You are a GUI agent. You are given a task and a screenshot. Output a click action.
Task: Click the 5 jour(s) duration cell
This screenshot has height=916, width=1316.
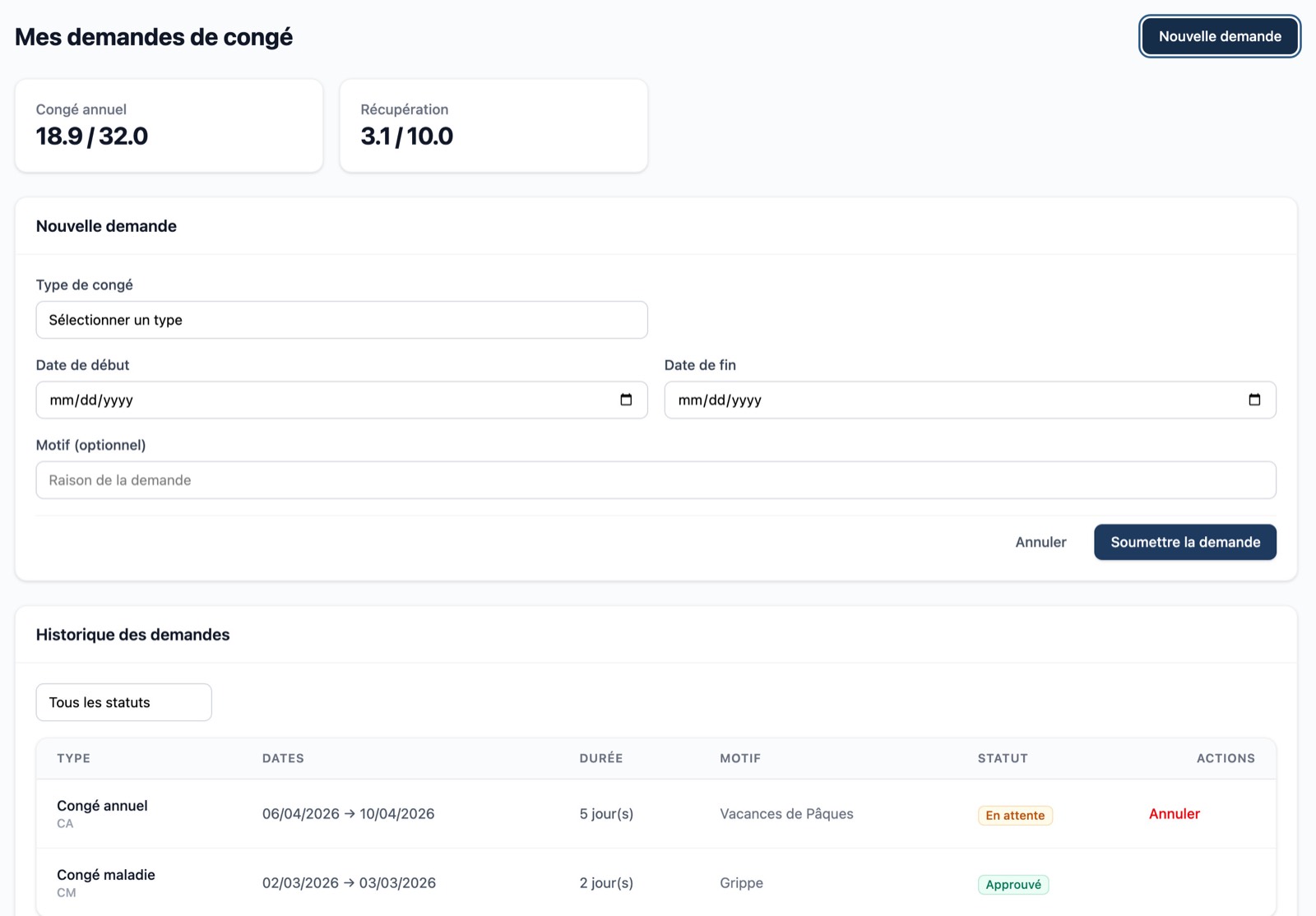click(606, 813)
